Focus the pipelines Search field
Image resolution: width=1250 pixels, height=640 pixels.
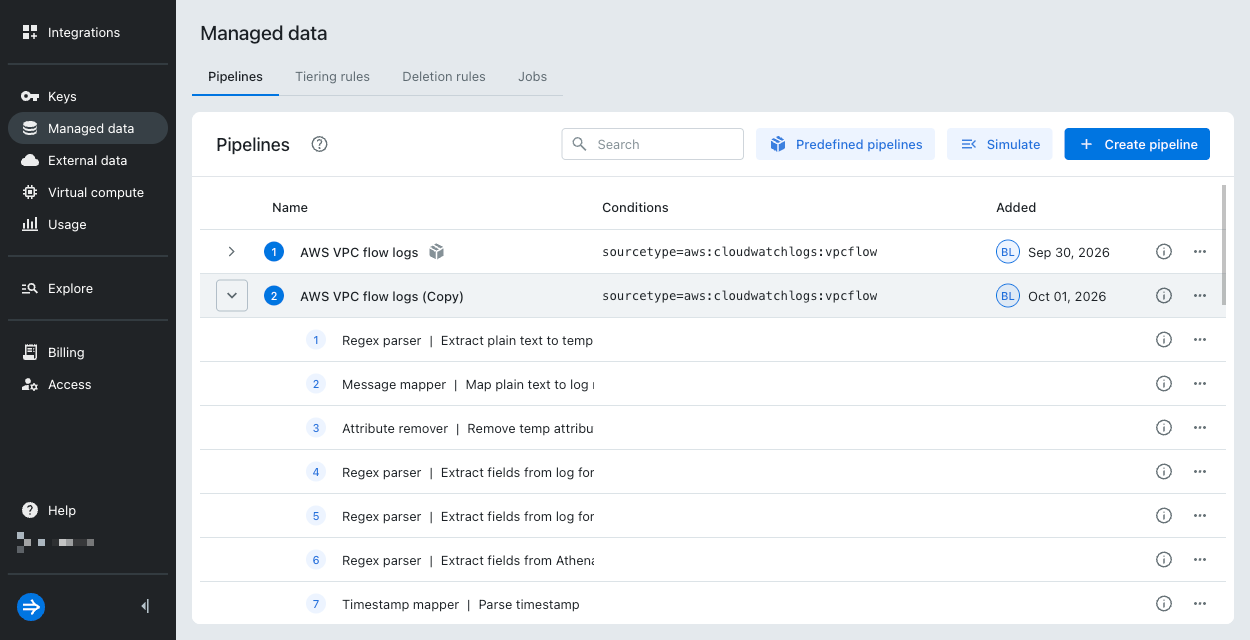click(653, 144)
